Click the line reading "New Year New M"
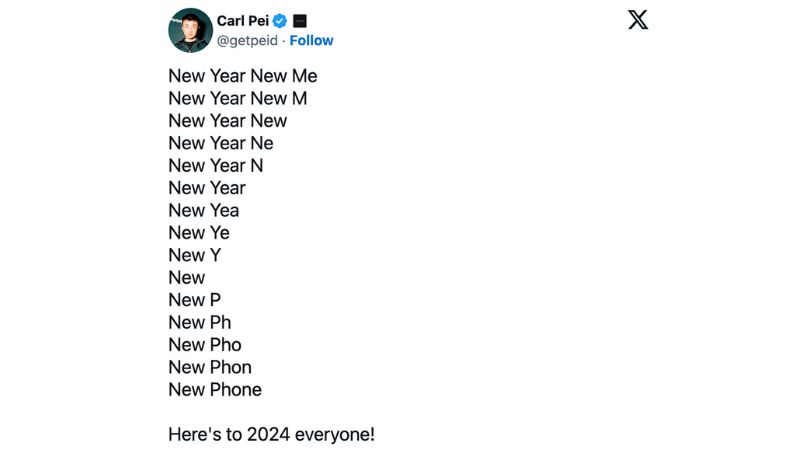The image size is (800, 450). point(237,98)
